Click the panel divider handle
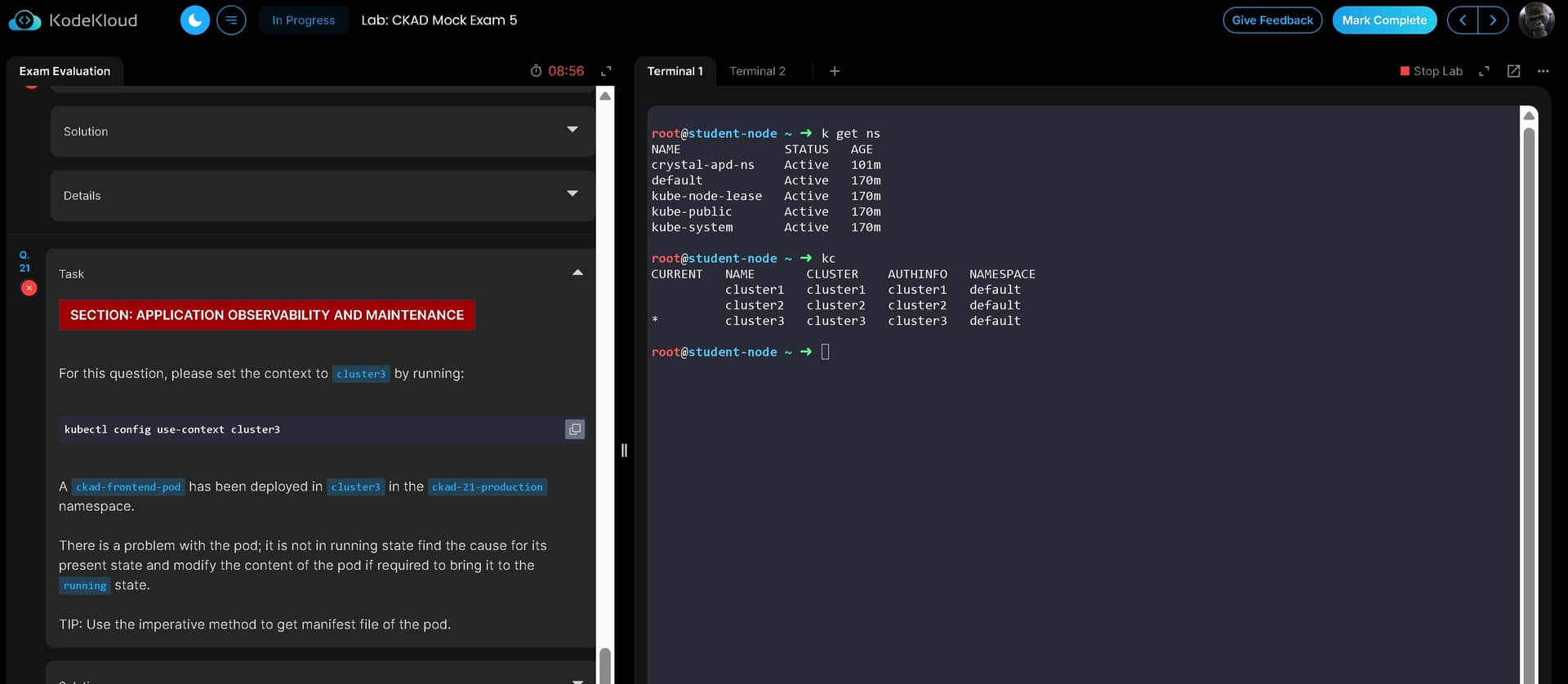This screenshot has width=1568, height=684. (x=624, y=451)
